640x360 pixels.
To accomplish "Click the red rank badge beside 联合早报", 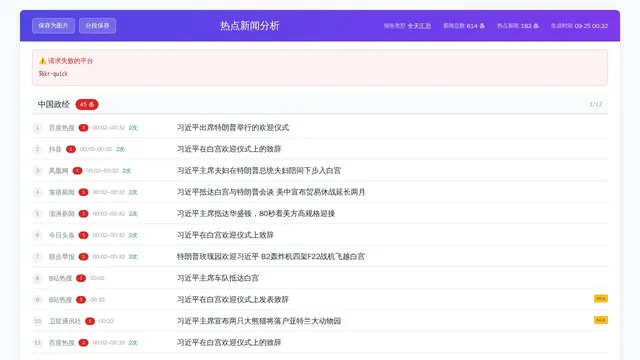I will click(x=83, y=257).
